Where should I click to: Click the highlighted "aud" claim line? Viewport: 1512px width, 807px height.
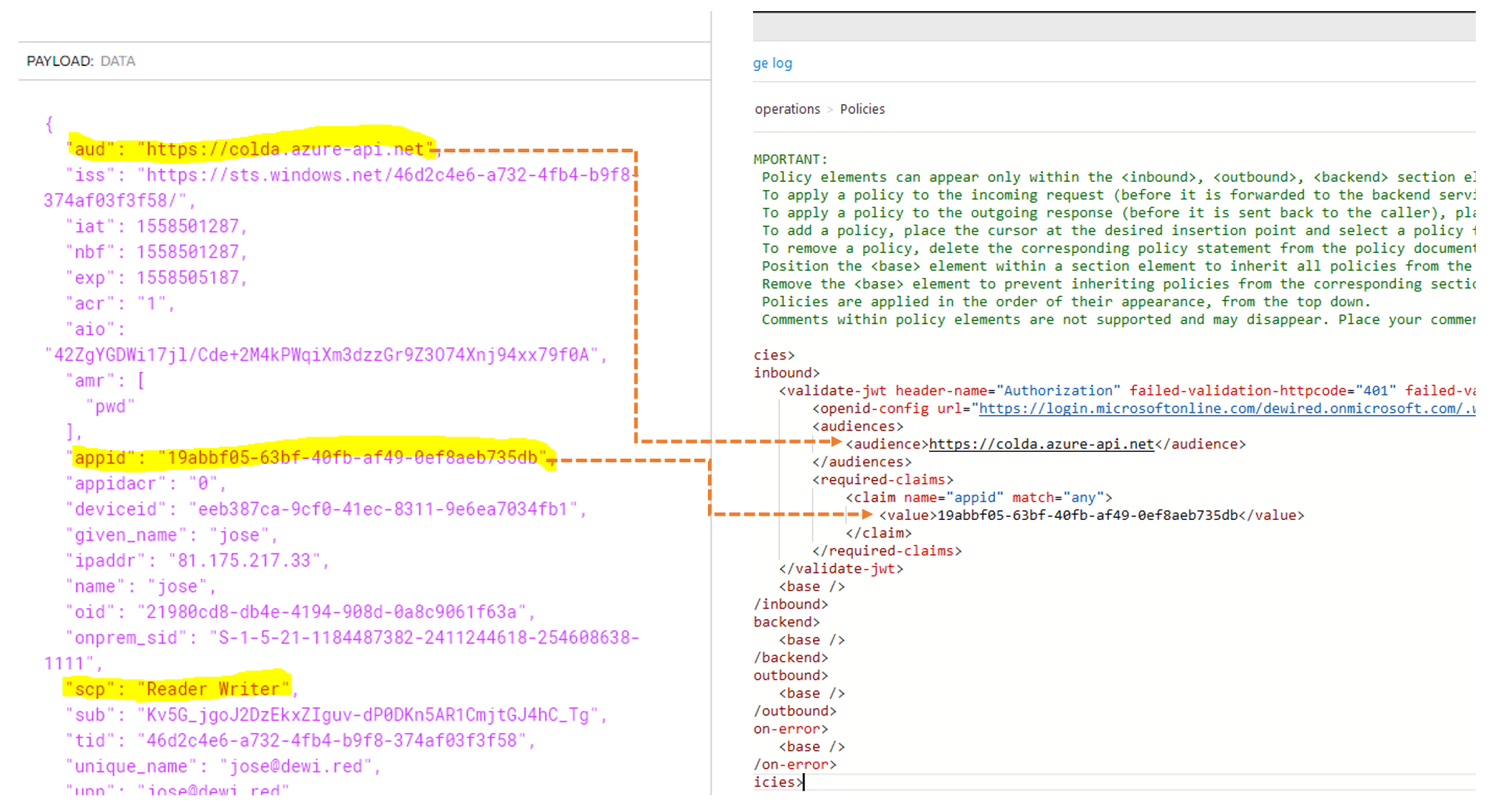coord(252,149)
